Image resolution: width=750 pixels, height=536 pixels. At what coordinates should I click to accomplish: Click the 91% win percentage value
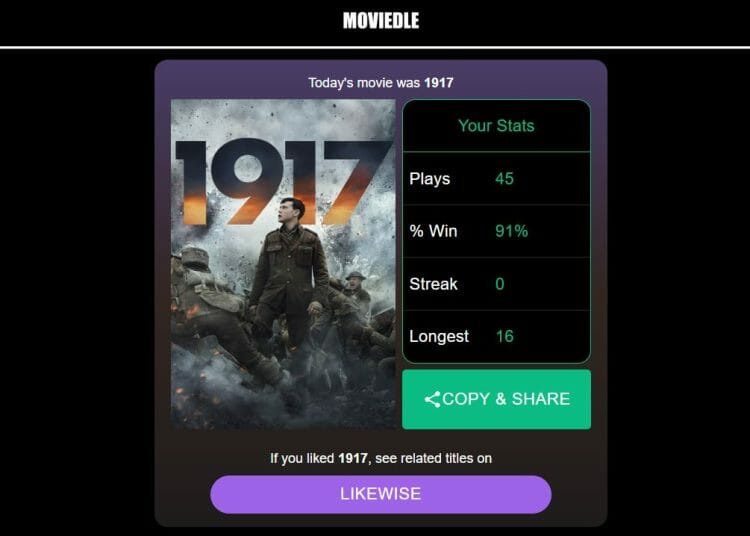pyautogui.click(x=511, y=231)
